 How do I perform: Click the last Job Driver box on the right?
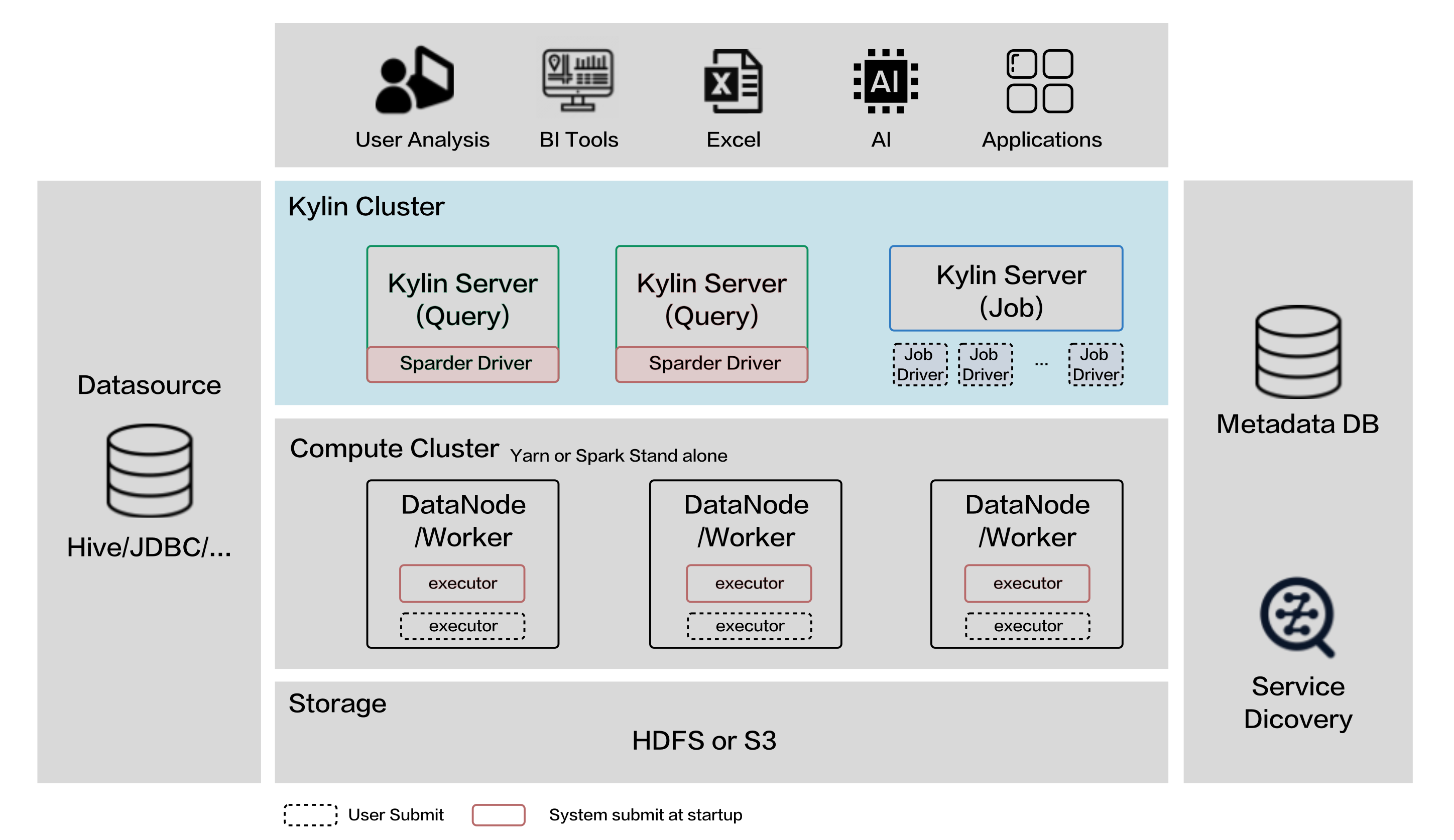click(x=1095, y=364)
